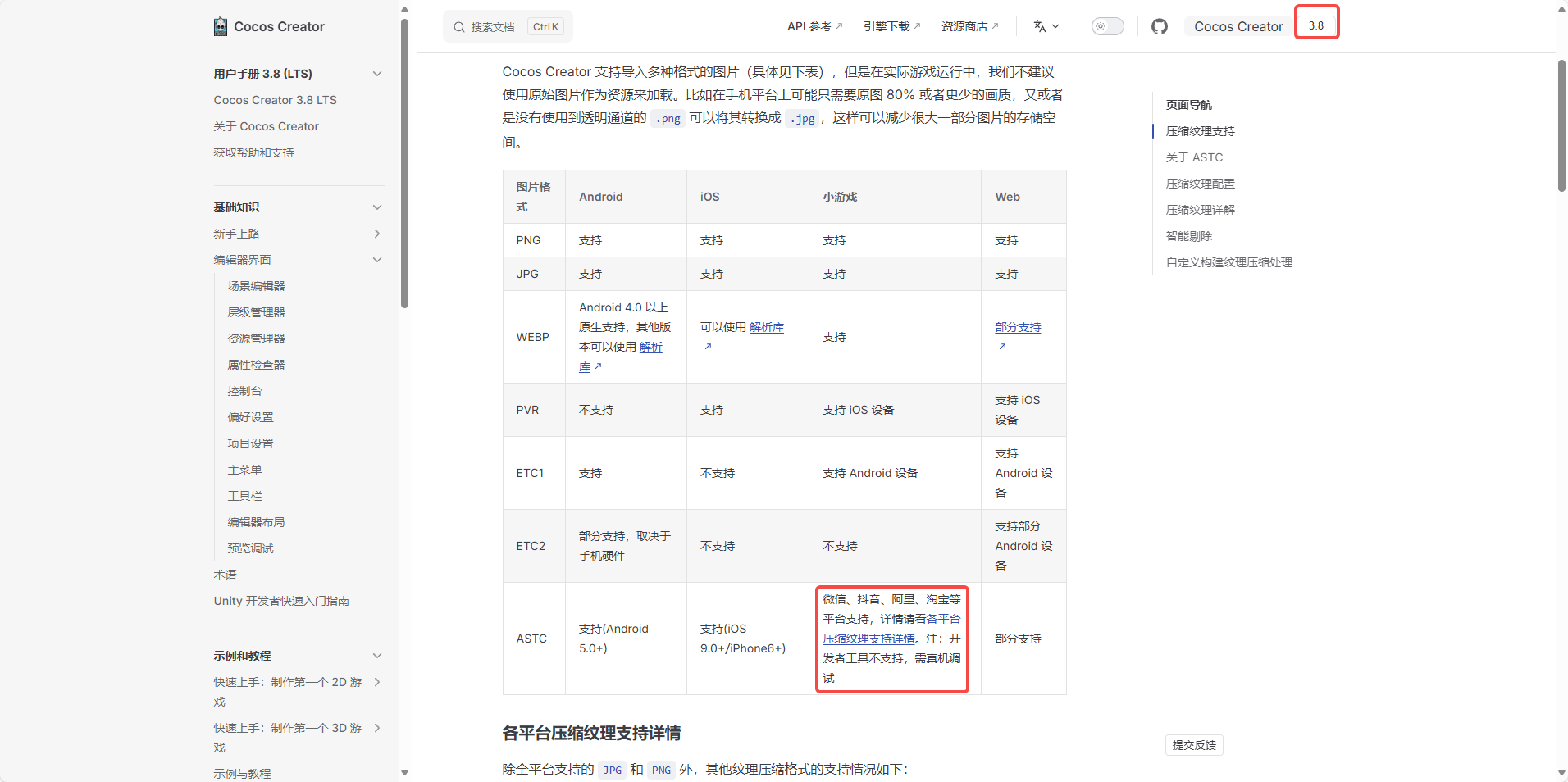Open 偏好设置 sidebar page
Viewport: 1568px width, 782px height.
[x=251, y=417]
